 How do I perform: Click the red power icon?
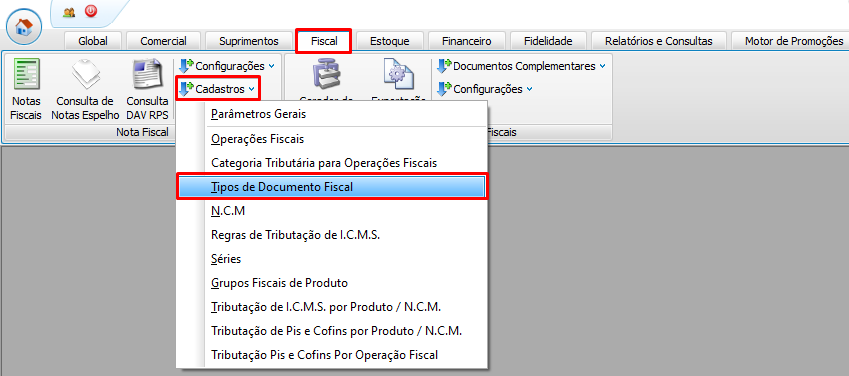click(91, 11)
